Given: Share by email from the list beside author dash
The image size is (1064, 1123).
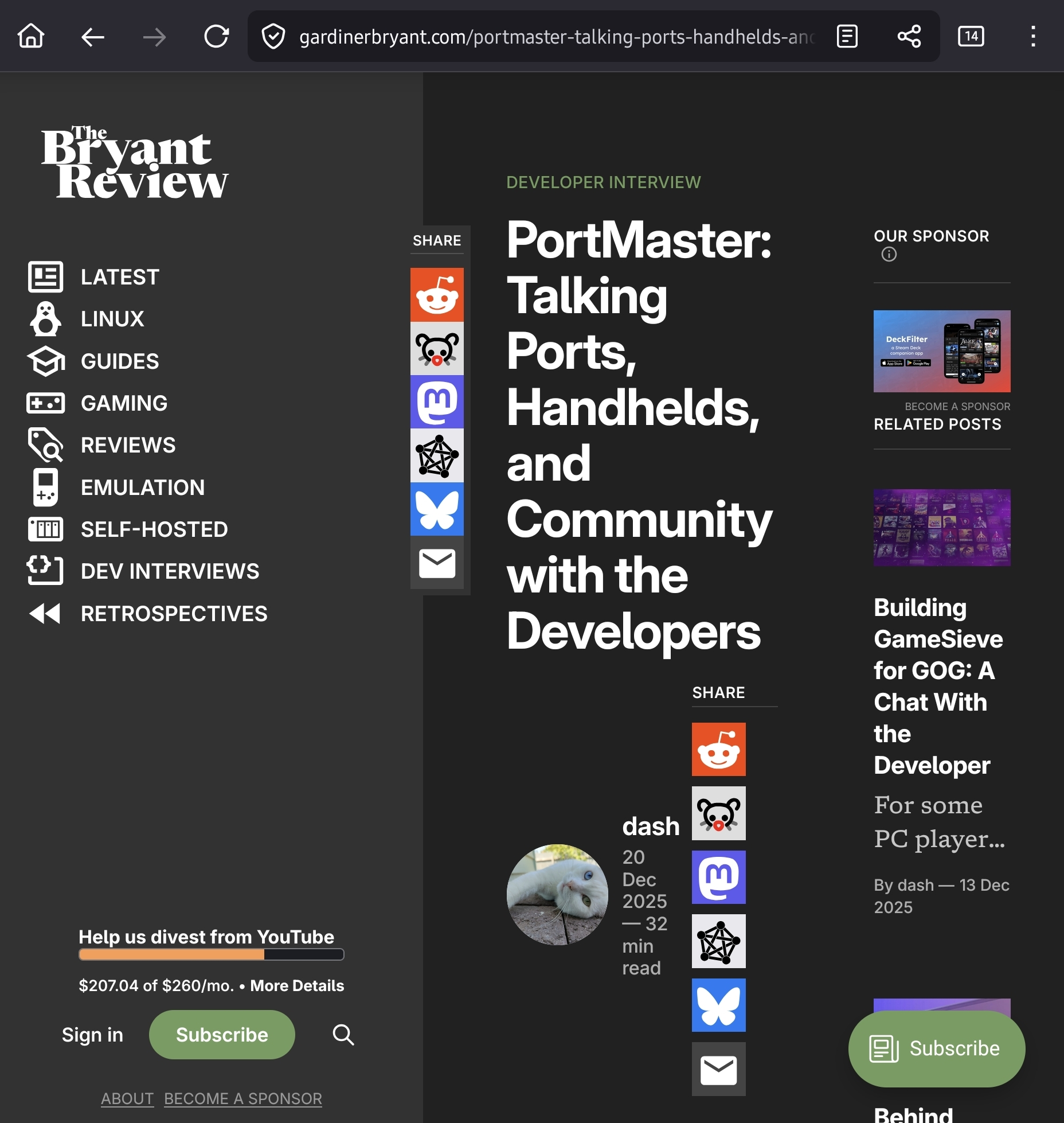Looking at the screenshot, I should click(x=719, y=1069).
